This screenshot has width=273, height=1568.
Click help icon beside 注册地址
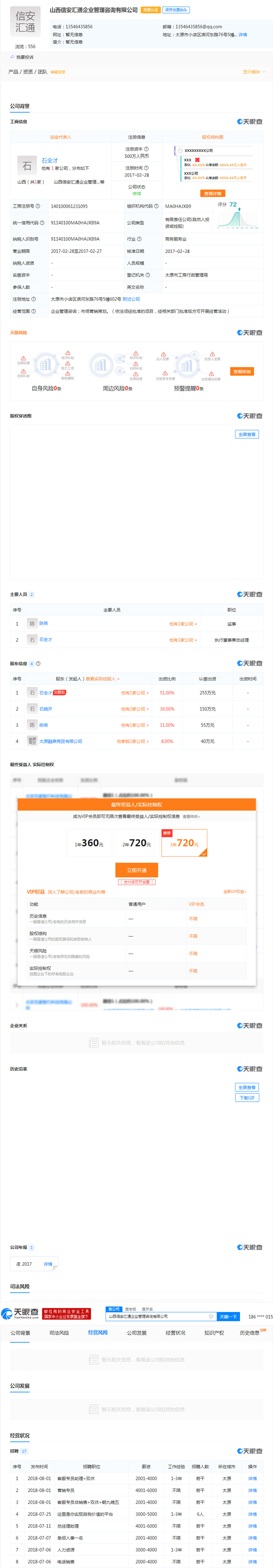(x=34, y=299)
